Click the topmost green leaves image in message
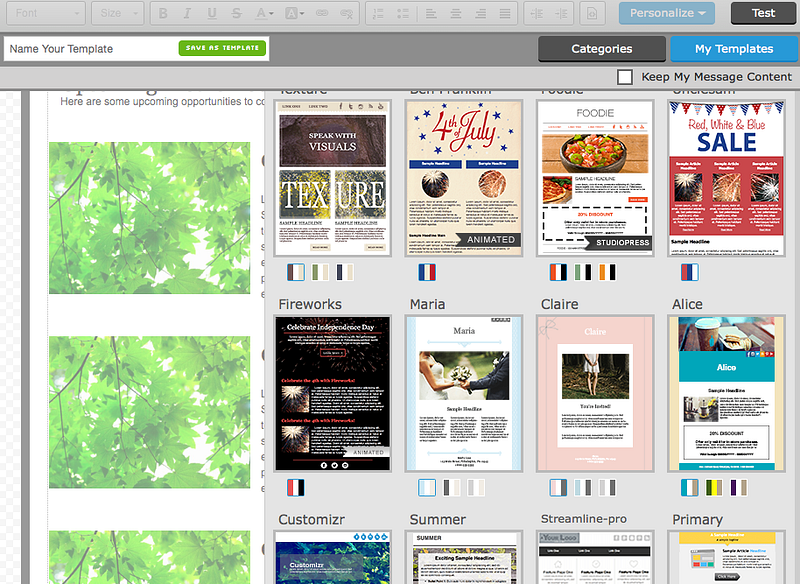 149,218
